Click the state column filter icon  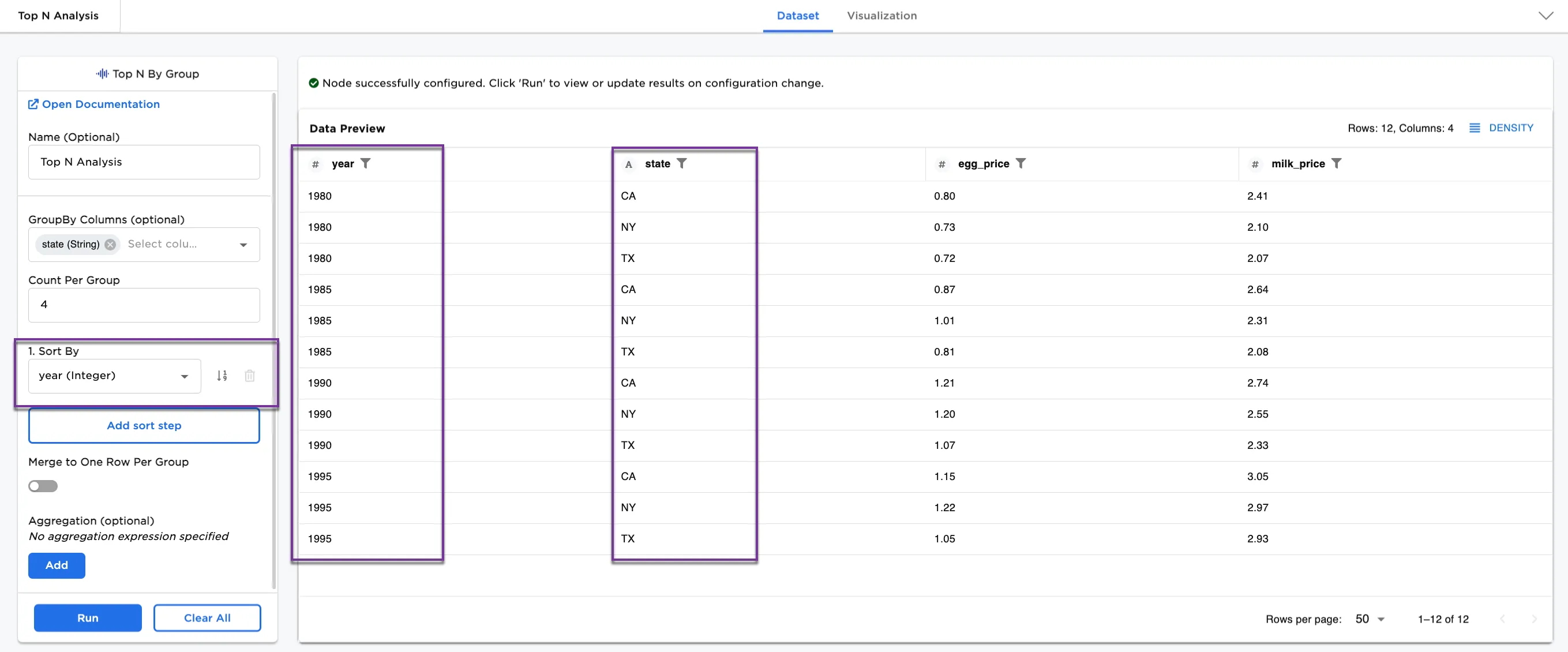click(682, 163)
